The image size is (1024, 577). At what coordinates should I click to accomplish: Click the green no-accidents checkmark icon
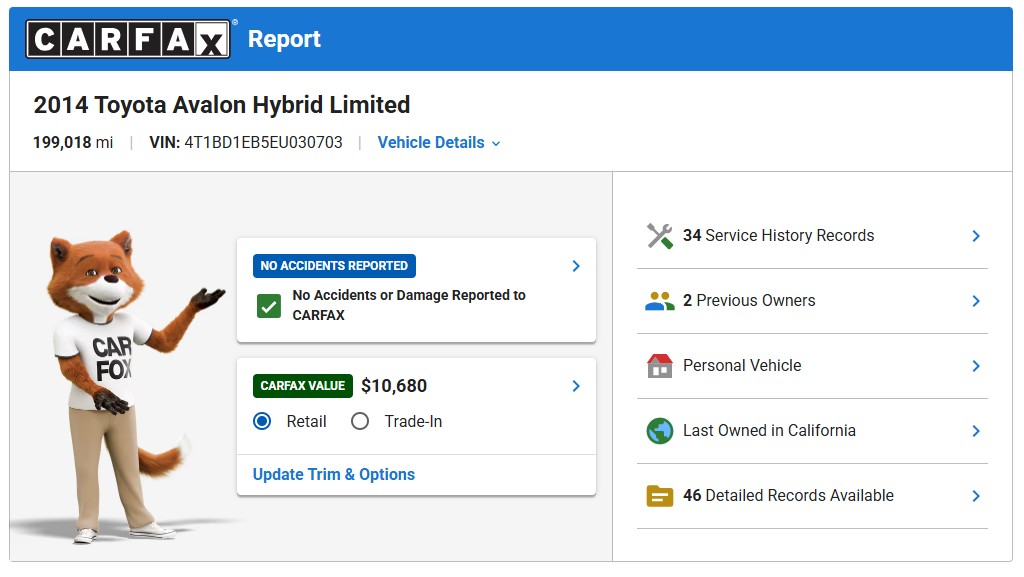click(269, 305)
